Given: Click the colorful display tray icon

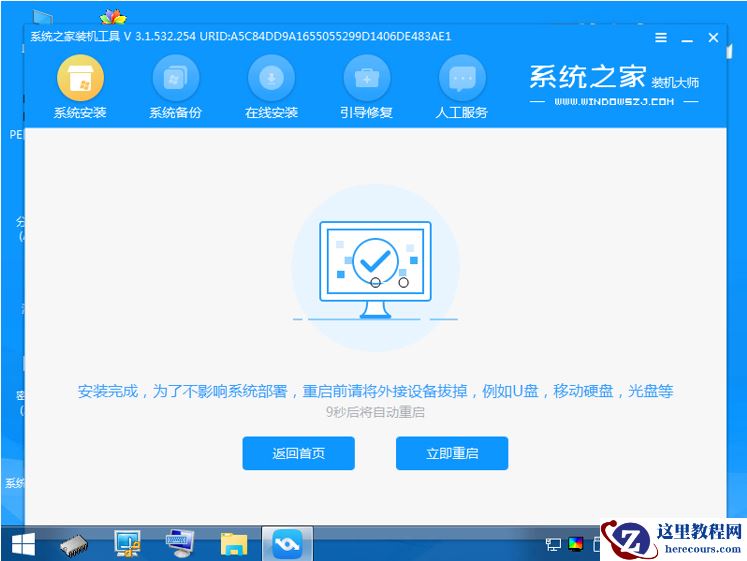Looking at the screenshot, I should pyautogui.click(x=575, y=544).
